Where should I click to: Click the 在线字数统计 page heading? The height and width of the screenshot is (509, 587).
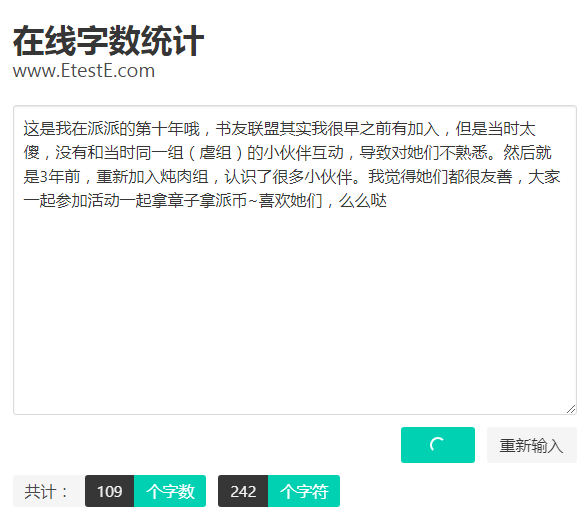click(x=109, y=41)
